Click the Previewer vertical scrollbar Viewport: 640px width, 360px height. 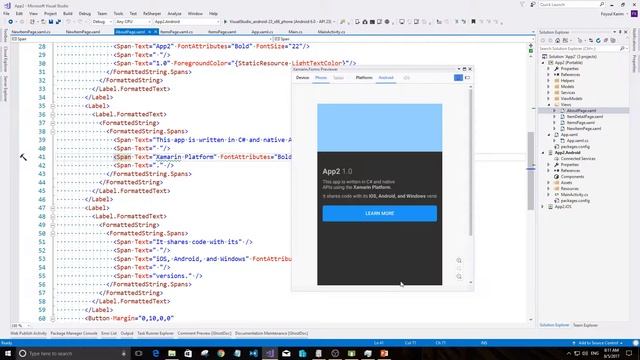[x=470, y=163]
